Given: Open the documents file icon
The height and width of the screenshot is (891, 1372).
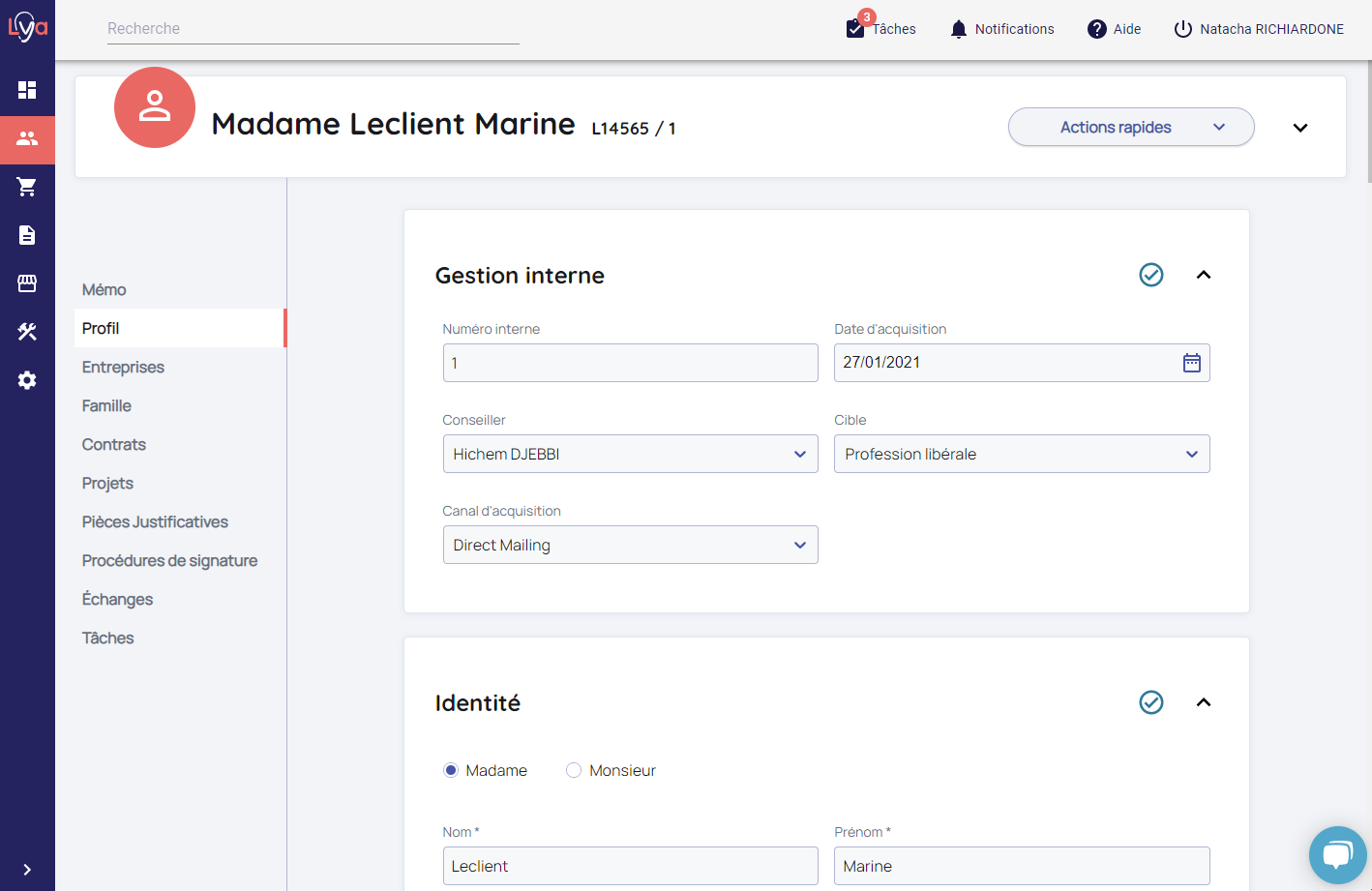Looking at the screenshot, I should tap(27, 235).
